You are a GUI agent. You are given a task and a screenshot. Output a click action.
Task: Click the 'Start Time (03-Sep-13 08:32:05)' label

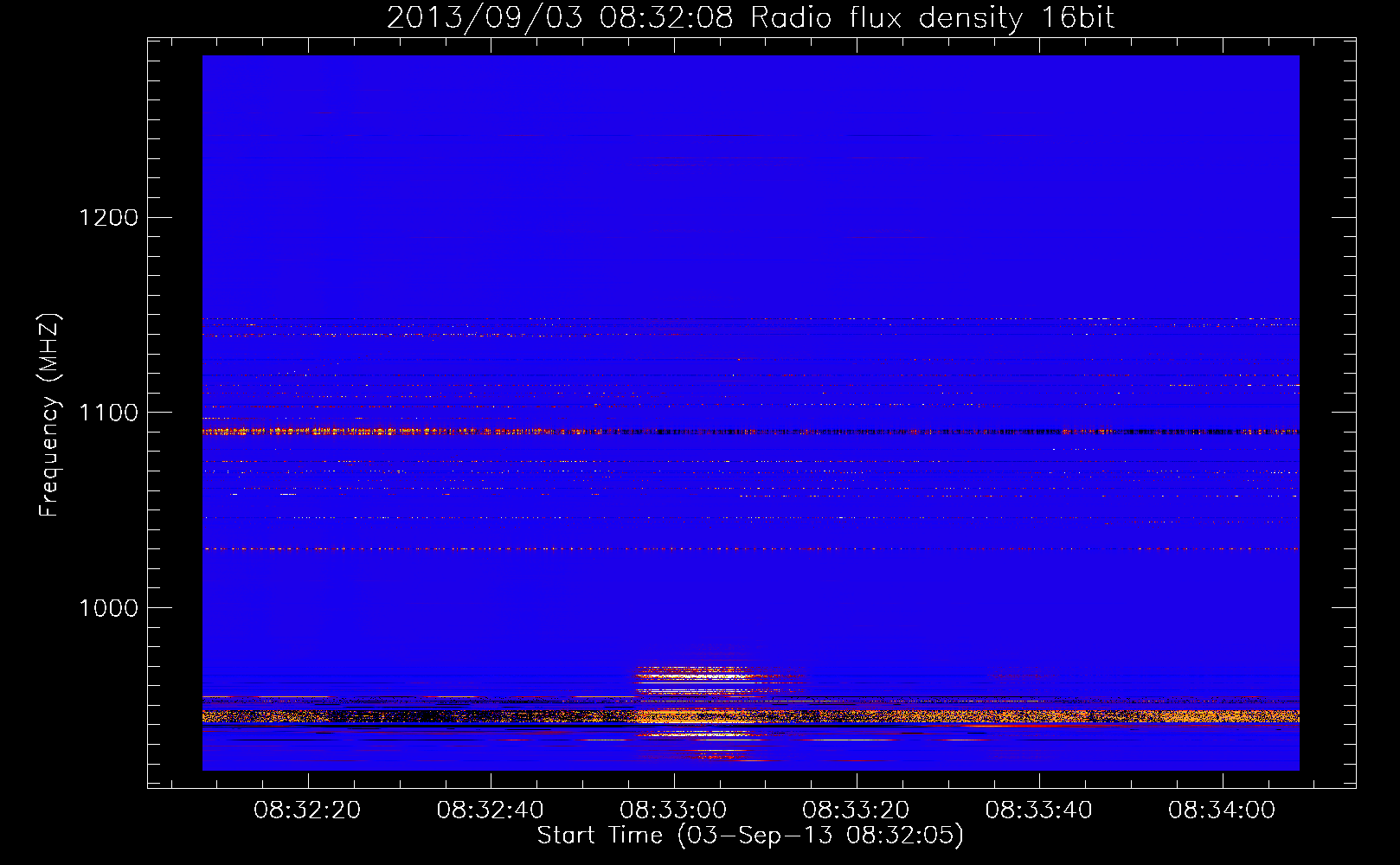750,836
